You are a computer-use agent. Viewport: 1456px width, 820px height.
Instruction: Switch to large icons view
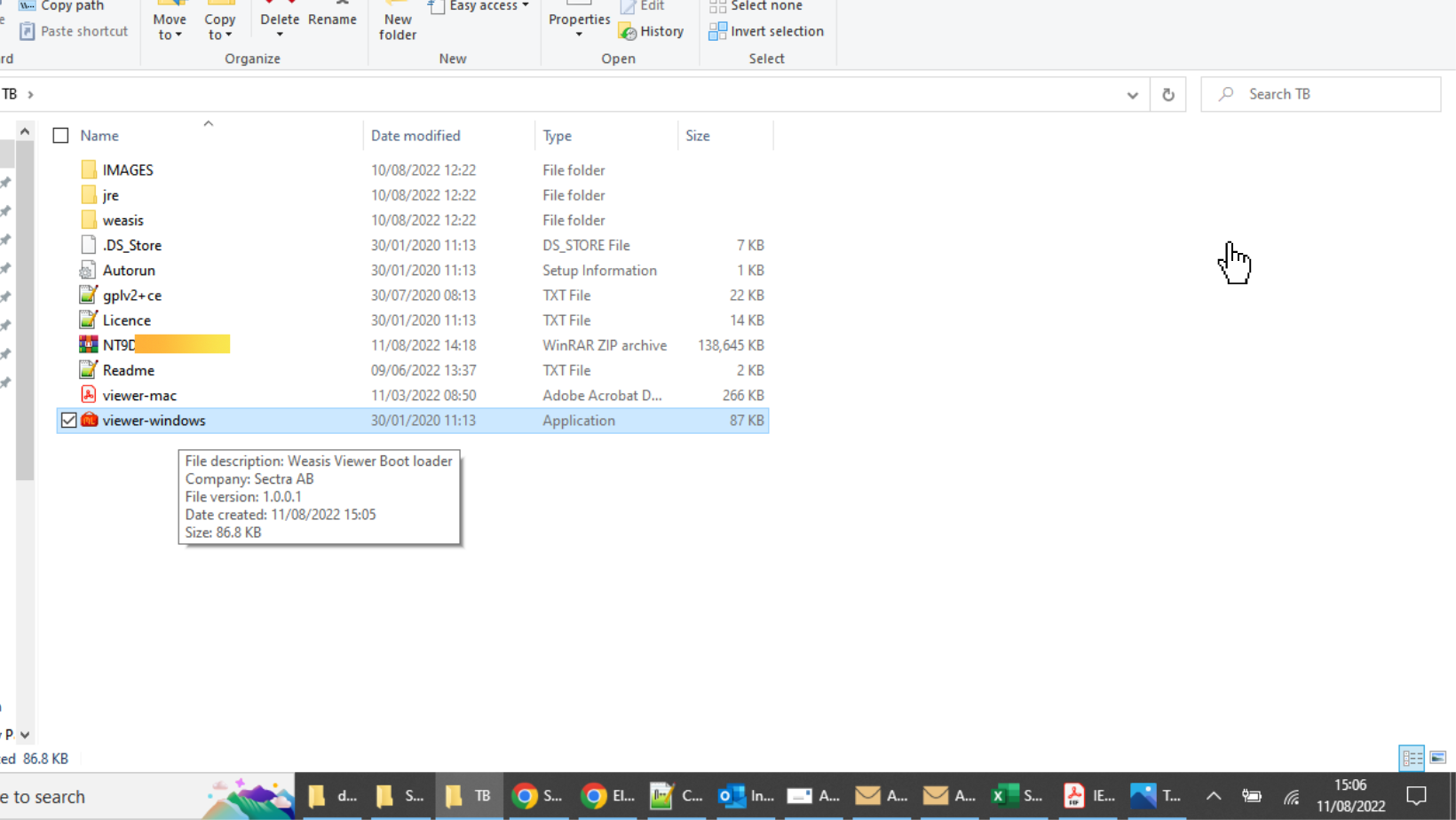(x=1437, y=758)
